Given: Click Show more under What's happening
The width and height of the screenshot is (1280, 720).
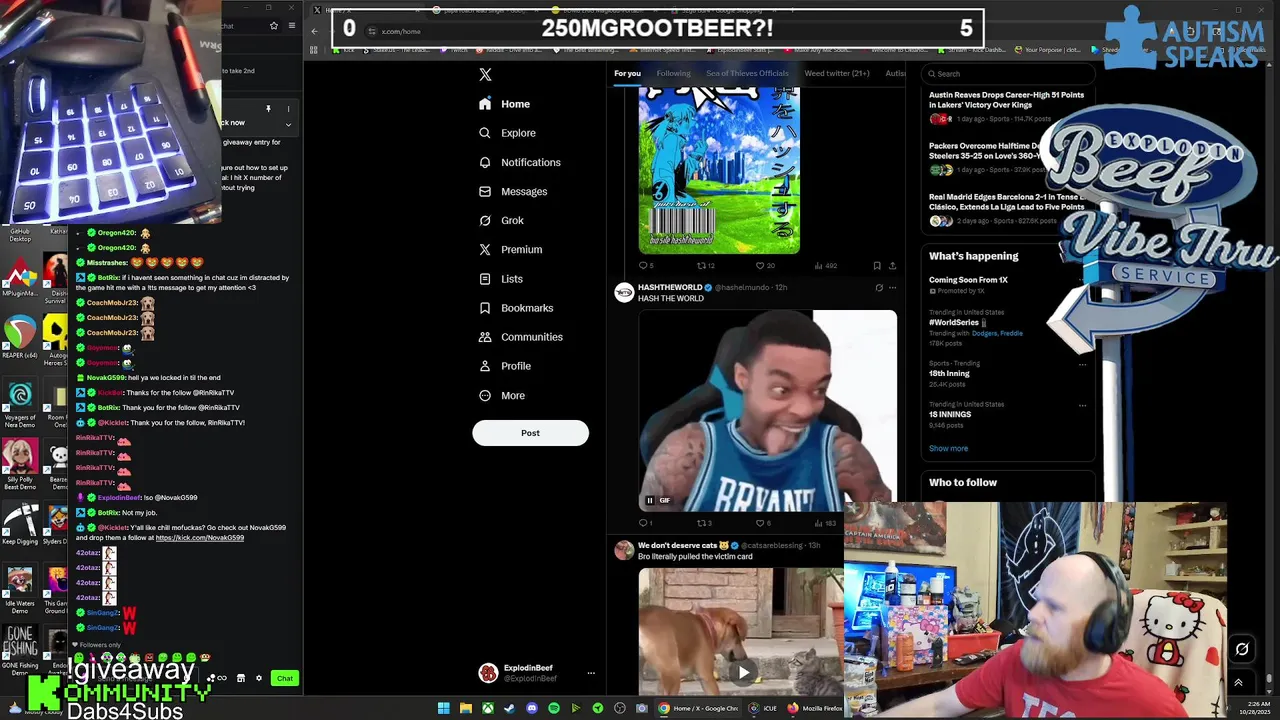Looking at the screenshot, I should pos(948,448).
